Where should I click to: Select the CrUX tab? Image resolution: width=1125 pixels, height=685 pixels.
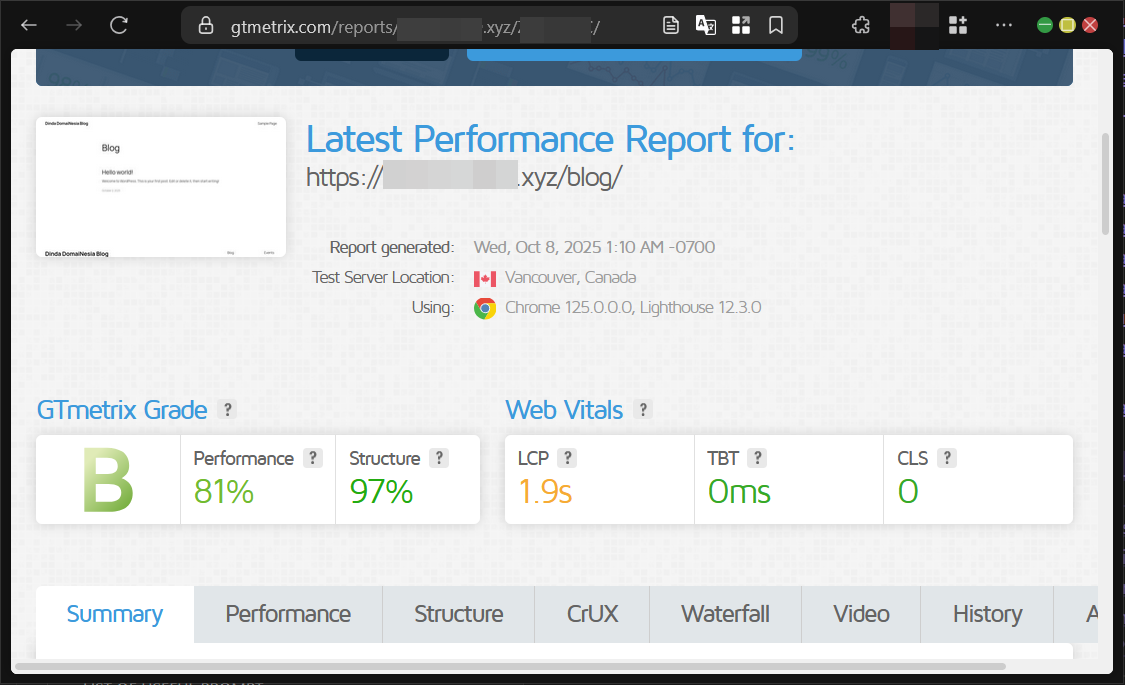591,614
